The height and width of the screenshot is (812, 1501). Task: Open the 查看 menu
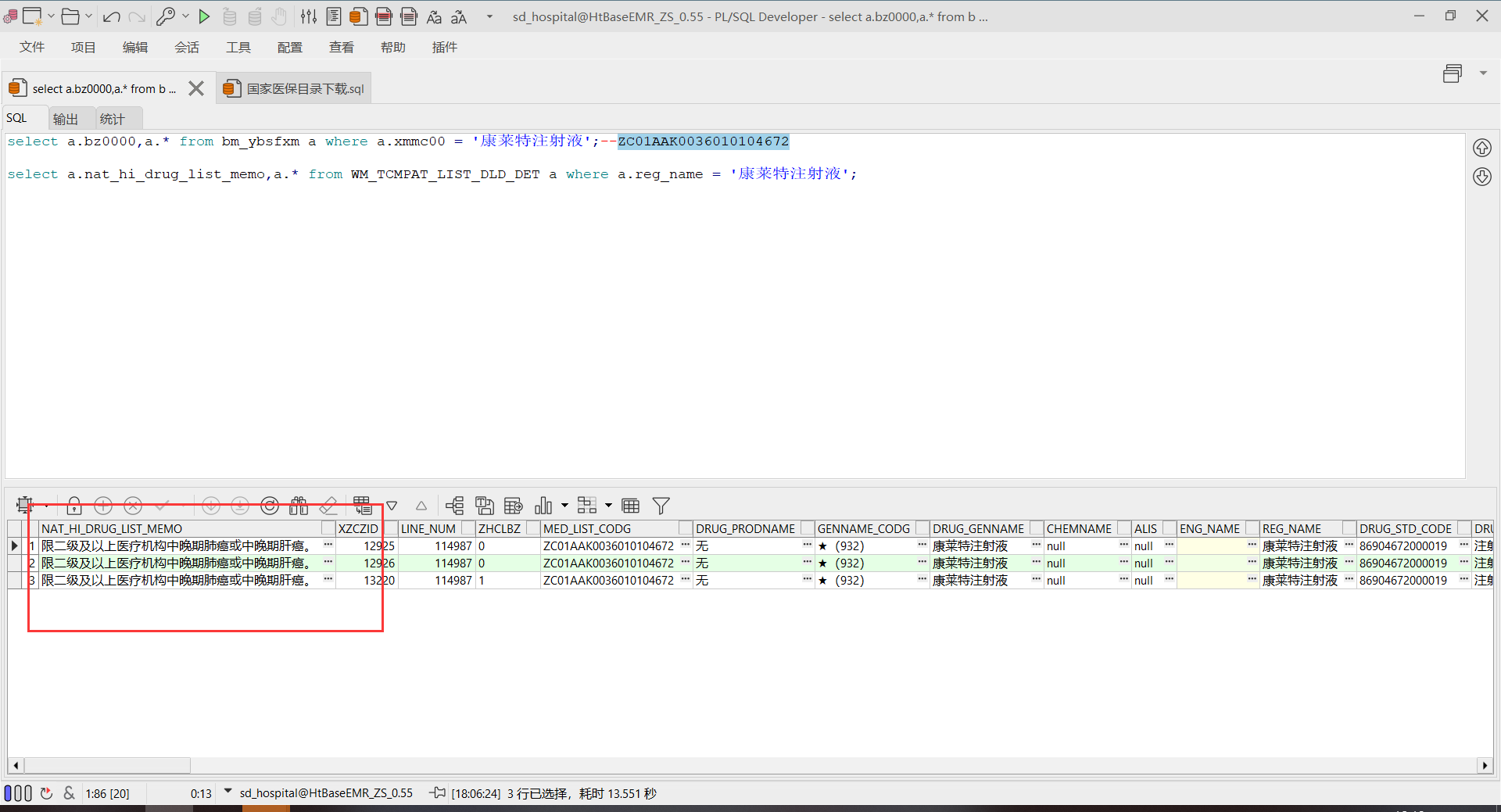[x=342, y=48]
